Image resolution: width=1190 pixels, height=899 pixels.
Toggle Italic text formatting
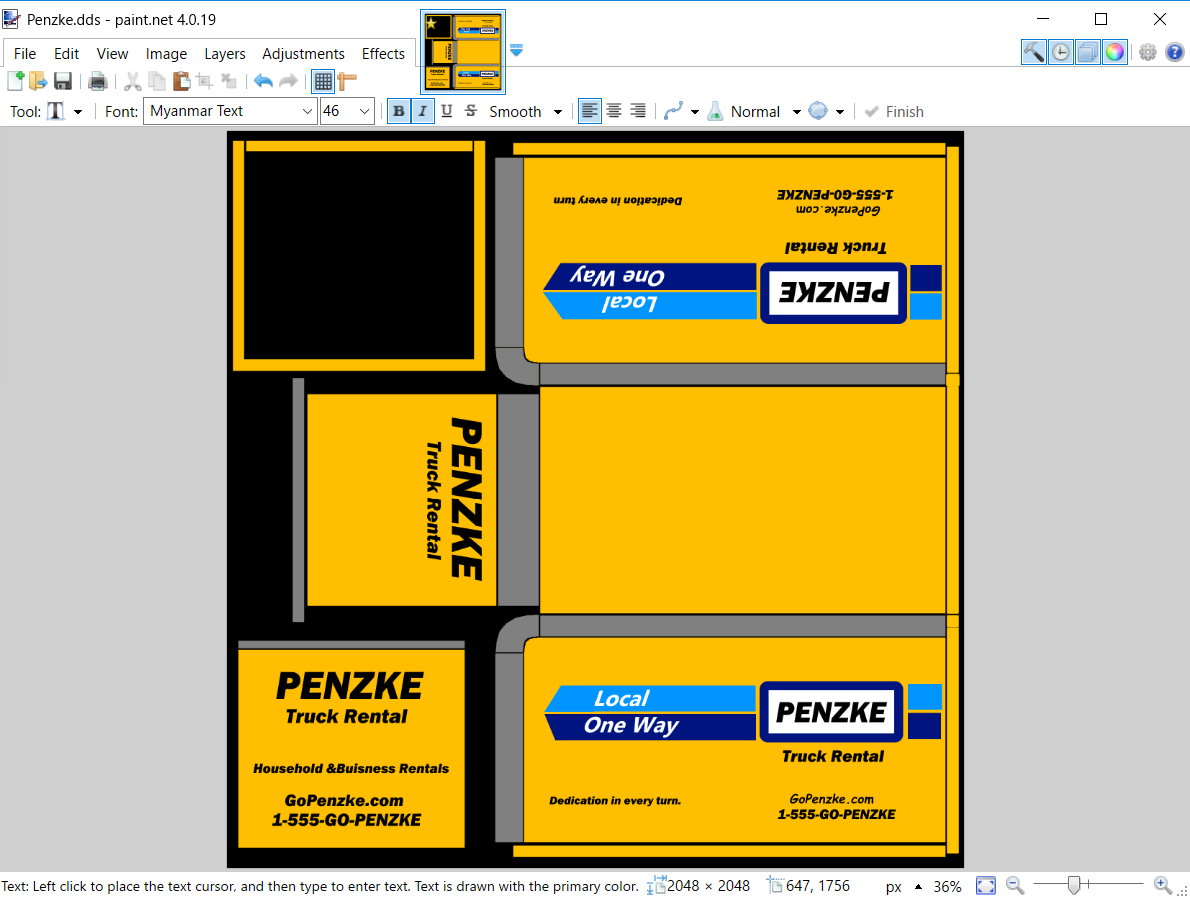pyautogui.click(x=423, y=112)
